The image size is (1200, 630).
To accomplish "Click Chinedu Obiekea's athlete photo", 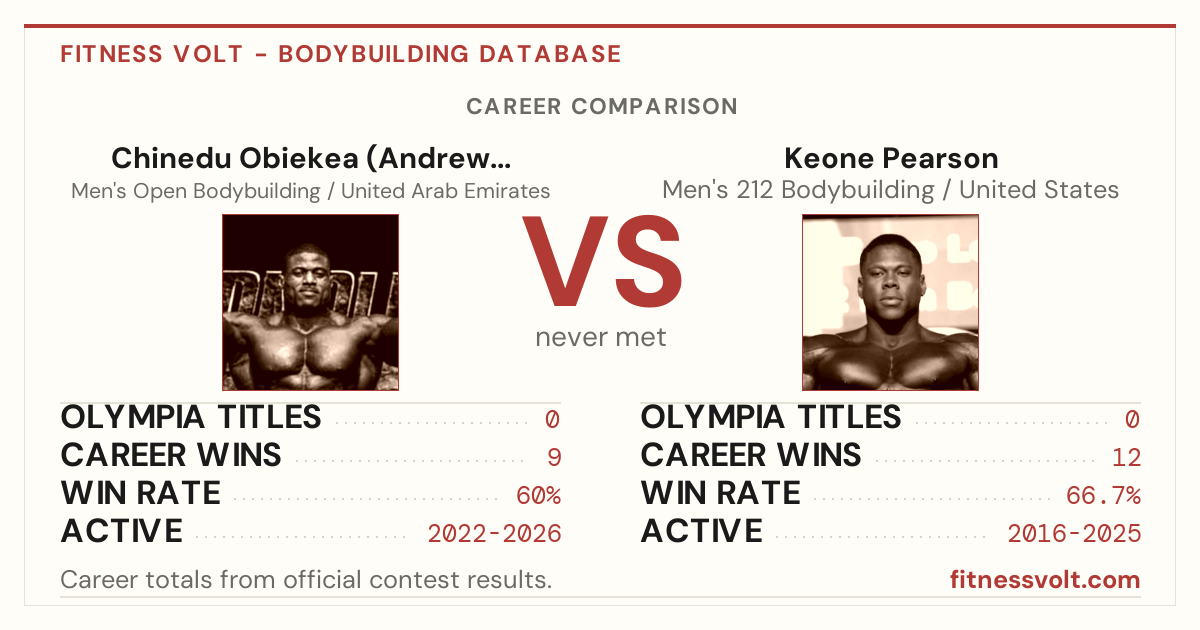I will click(310, 302).
